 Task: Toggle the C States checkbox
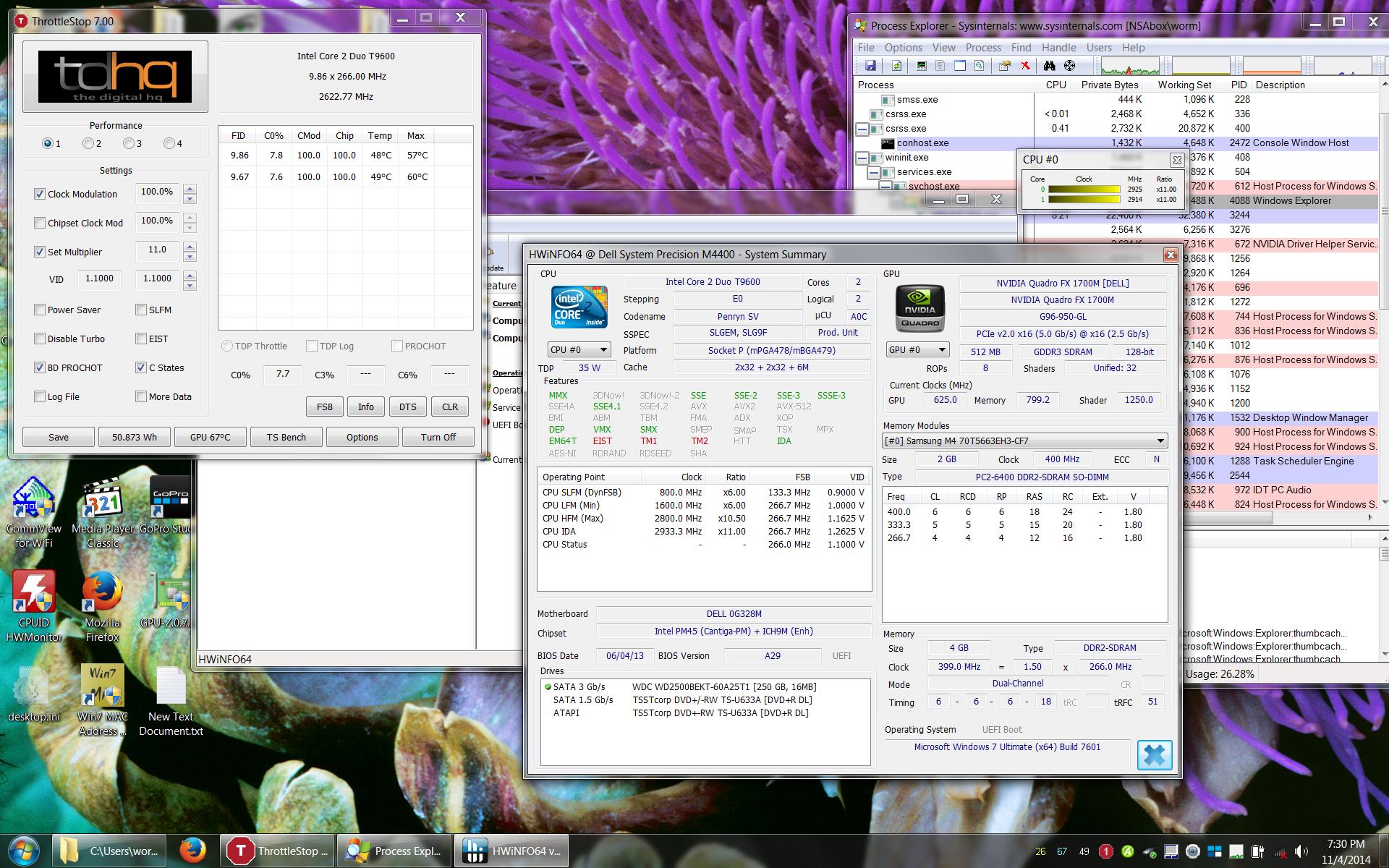point(141,367)
